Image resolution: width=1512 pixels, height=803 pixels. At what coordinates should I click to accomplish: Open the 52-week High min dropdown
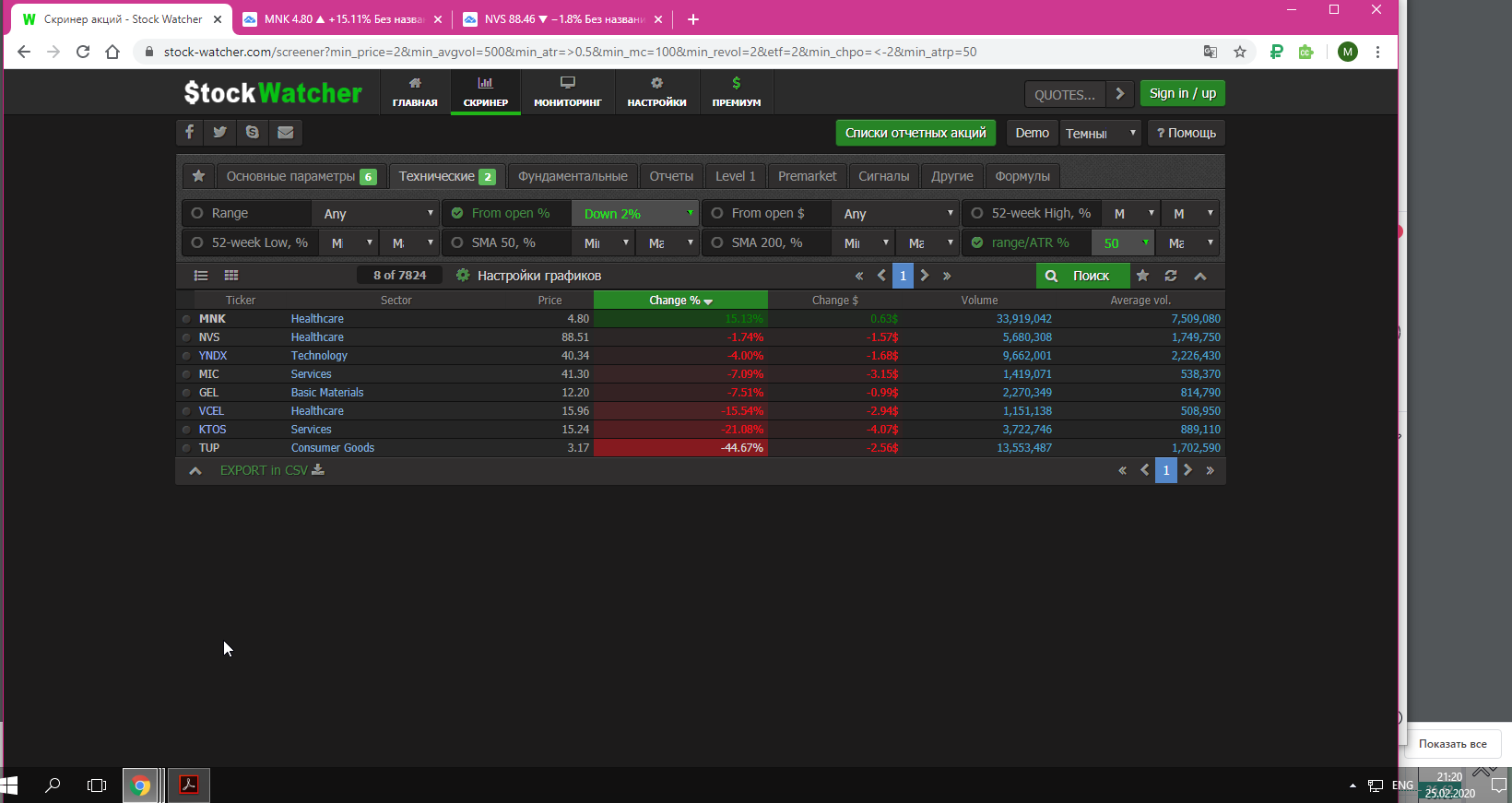point(1132,213)
